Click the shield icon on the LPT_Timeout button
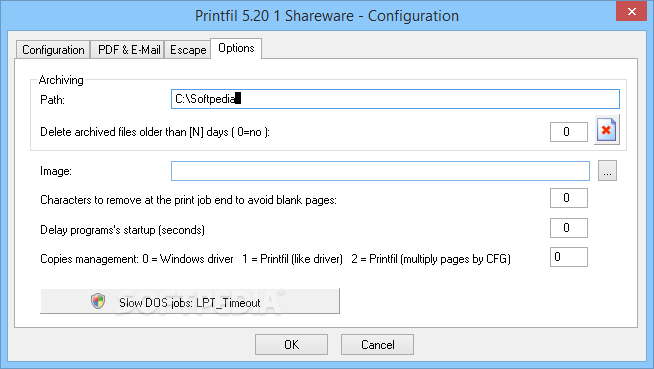This screenshot has width=654, height=369. point(98,301)
